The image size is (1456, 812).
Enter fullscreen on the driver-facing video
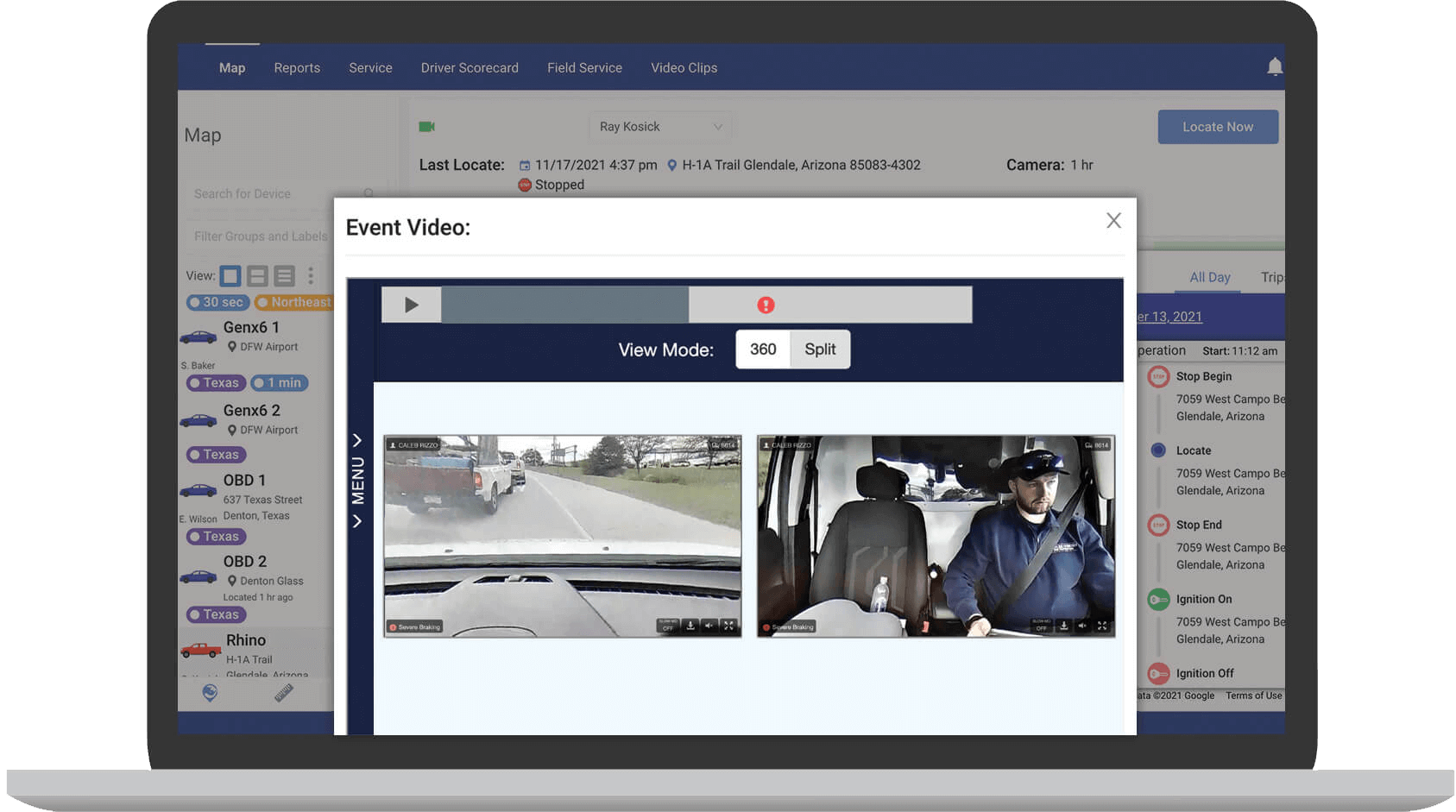click(x=1102, y=626)
